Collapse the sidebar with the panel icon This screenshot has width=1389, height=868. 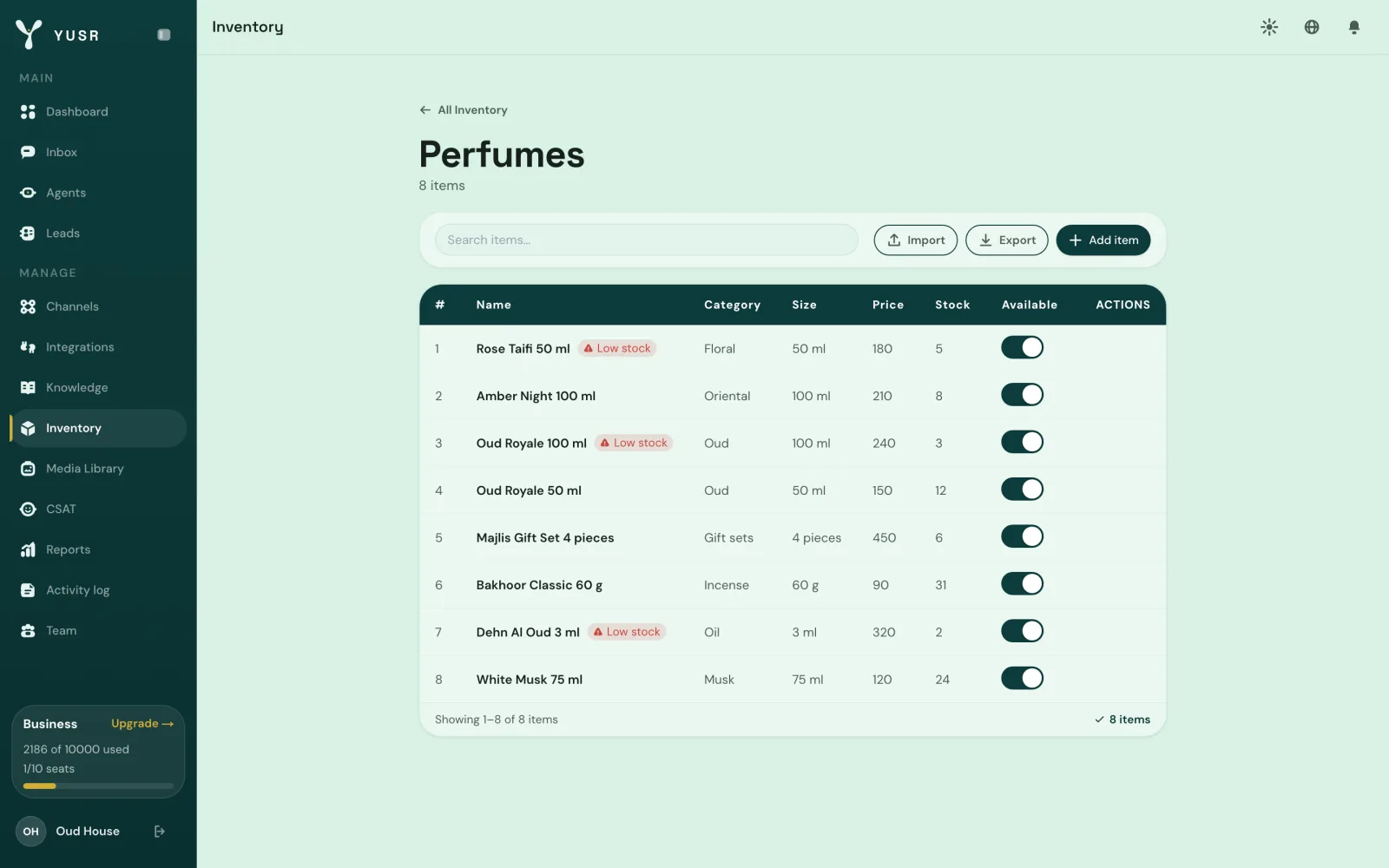click(163, 35)
